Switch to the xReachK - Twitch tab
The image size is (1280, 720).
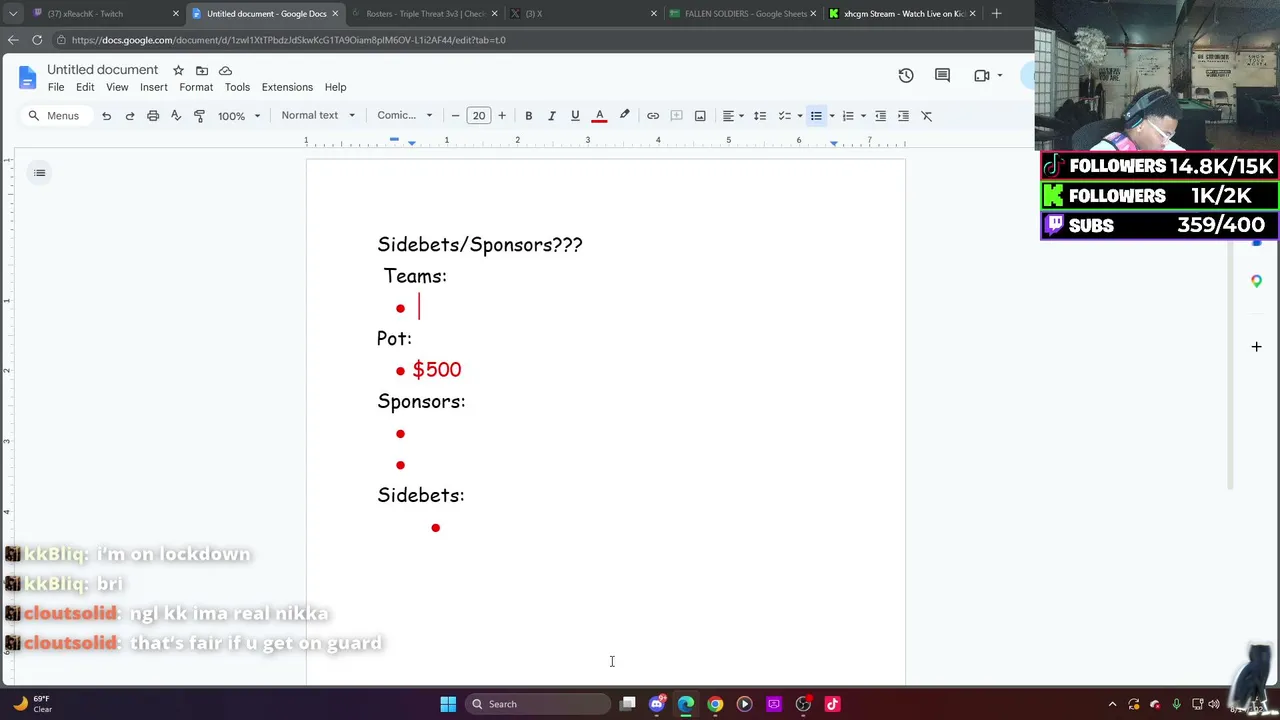[104, 14]
